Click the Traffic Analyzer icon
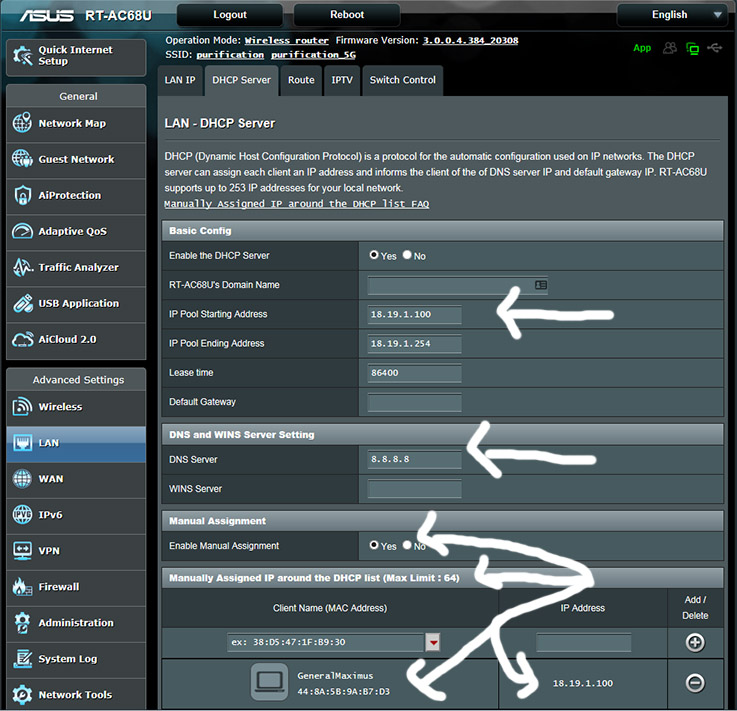This screenshot has height=711, width=737. (22, 267)
